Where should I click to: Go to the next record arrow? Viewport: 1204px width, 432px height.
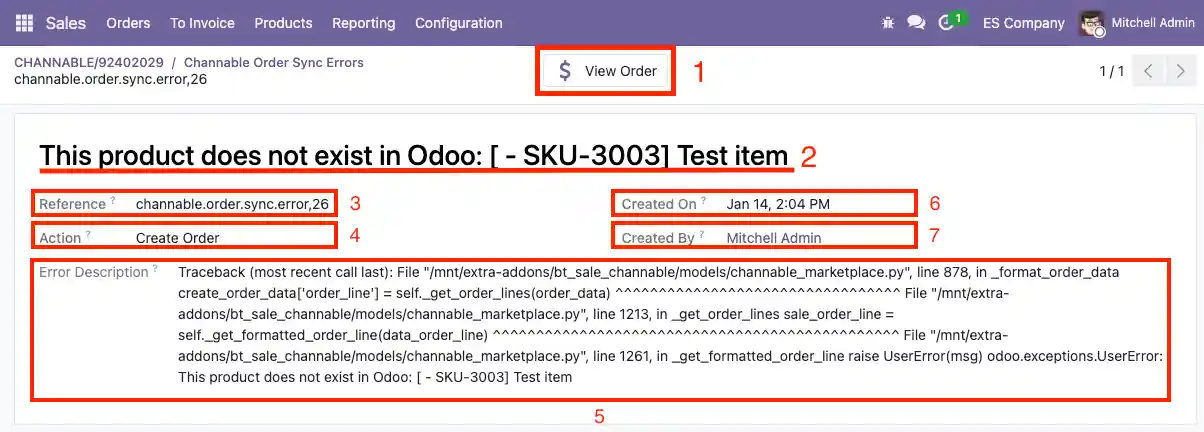(x=1181, y=71)
